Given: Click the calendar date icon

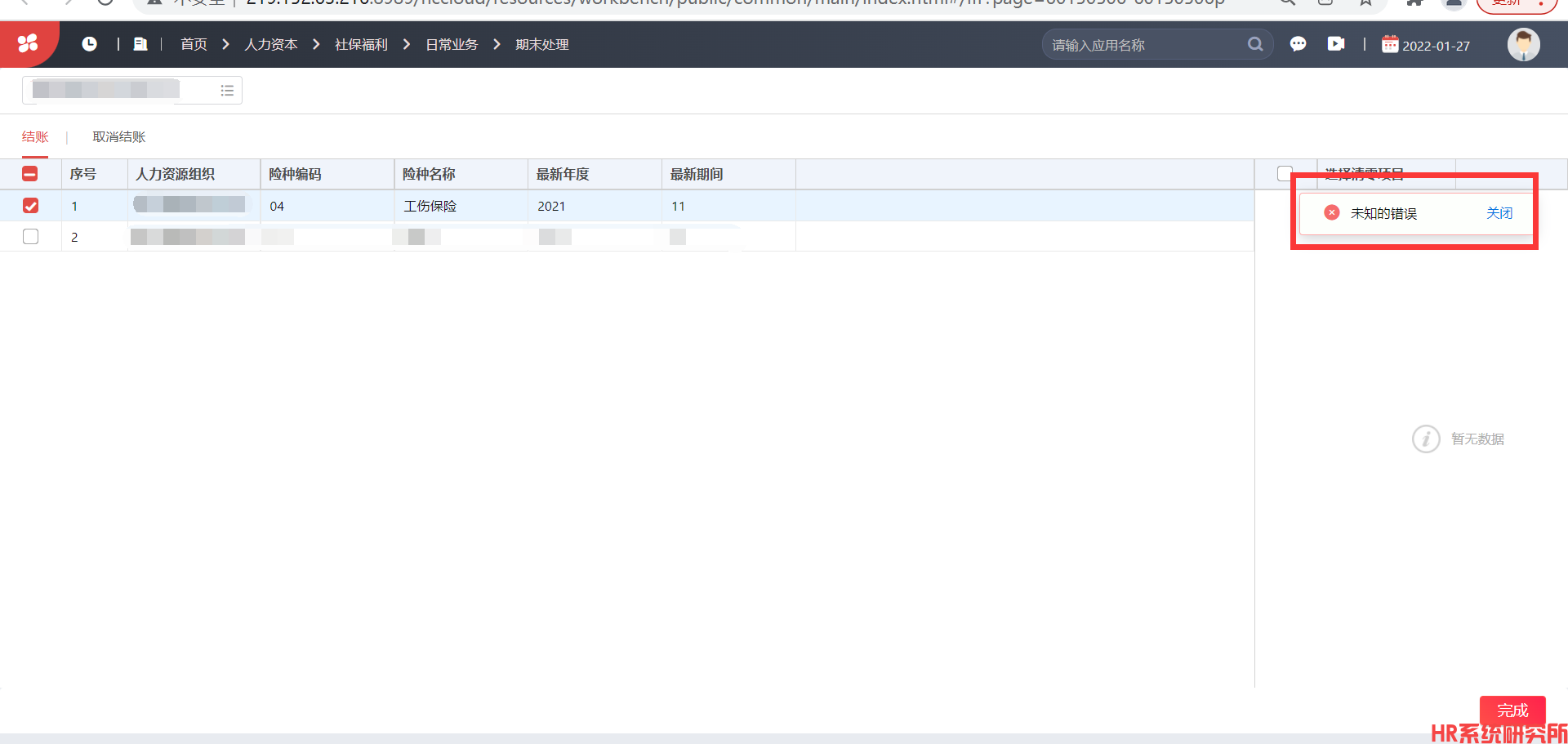Looking at the screenshot, I should pyautogui.click(x=1389, y=44).
